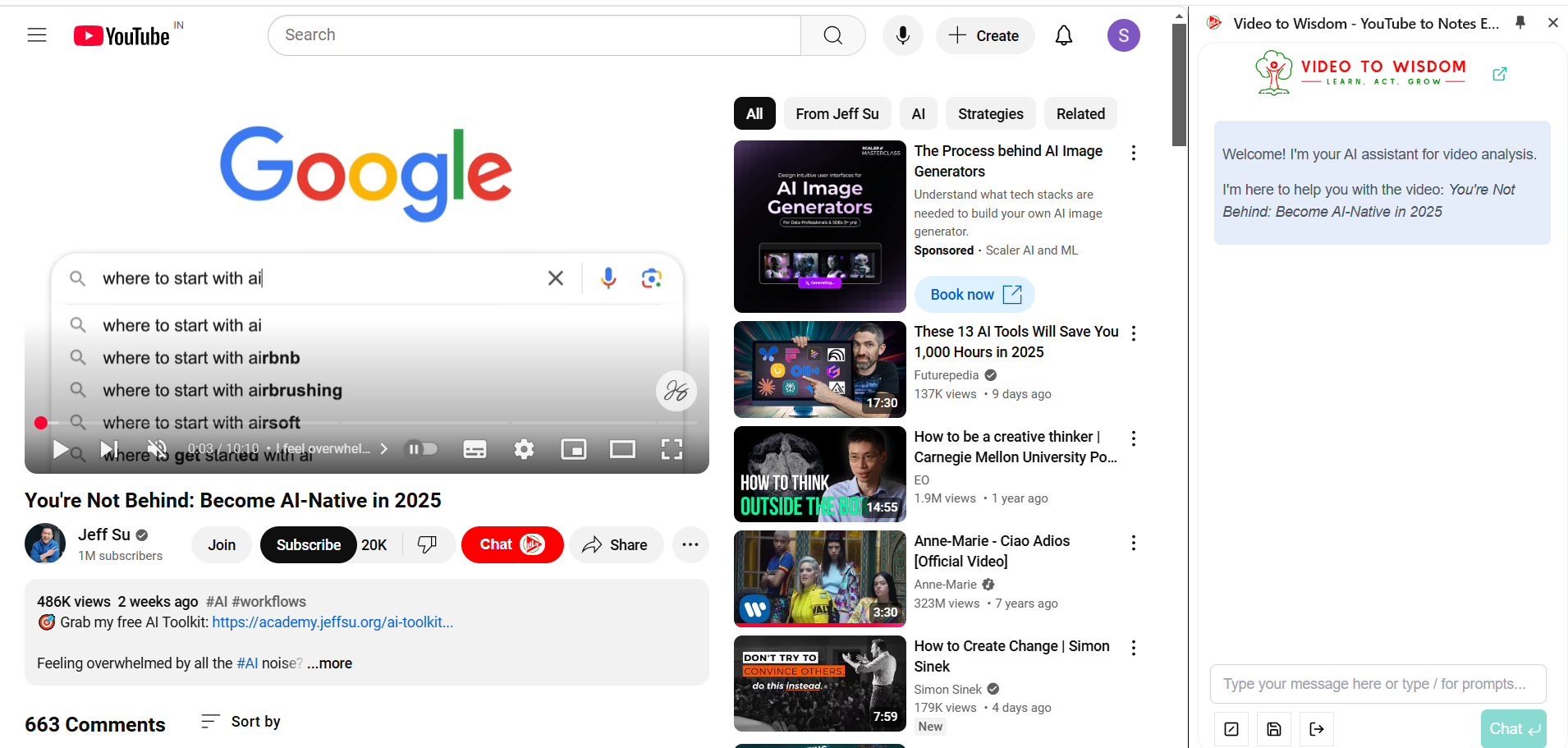Open options for Simon Sinek video
Image resolution: width=1568 pixels, height=748 pixels.
pos(1134,648)
